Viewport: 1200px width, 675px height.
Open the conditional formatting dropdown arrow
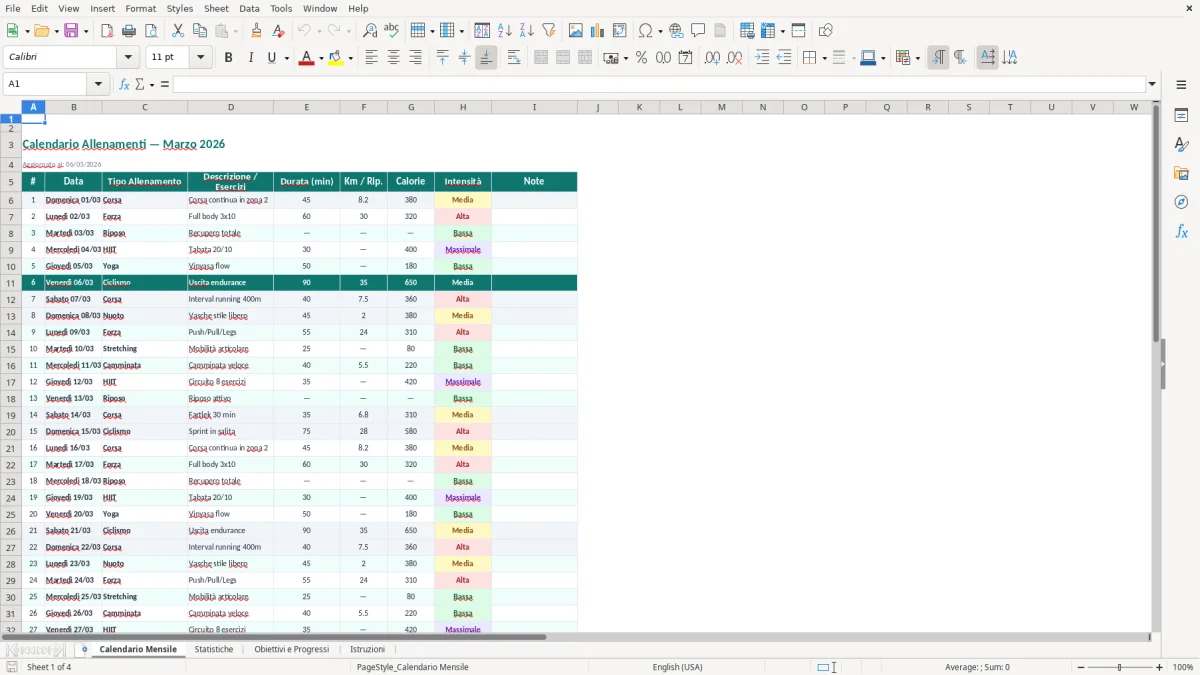(x=917, y=58)
